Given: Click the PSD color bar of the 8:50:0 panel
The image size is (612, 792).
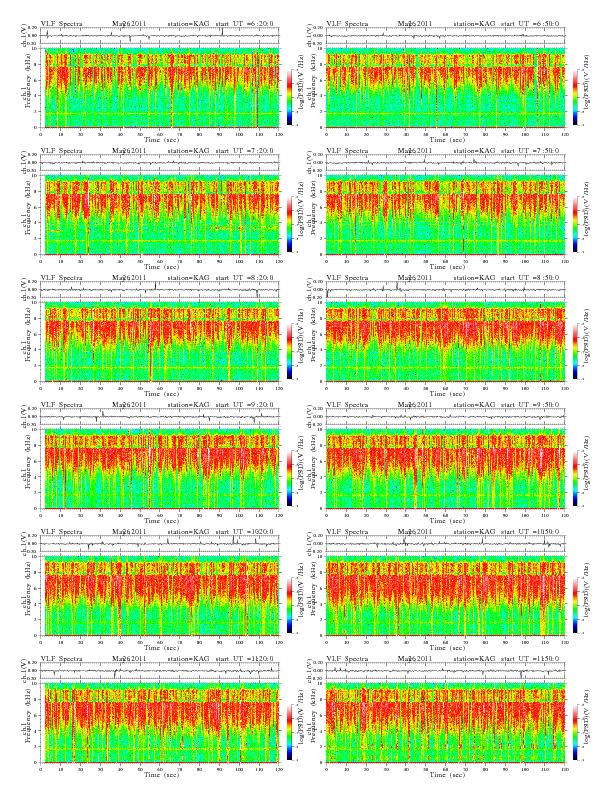Looking at the screenshot, I should point(576,351).
